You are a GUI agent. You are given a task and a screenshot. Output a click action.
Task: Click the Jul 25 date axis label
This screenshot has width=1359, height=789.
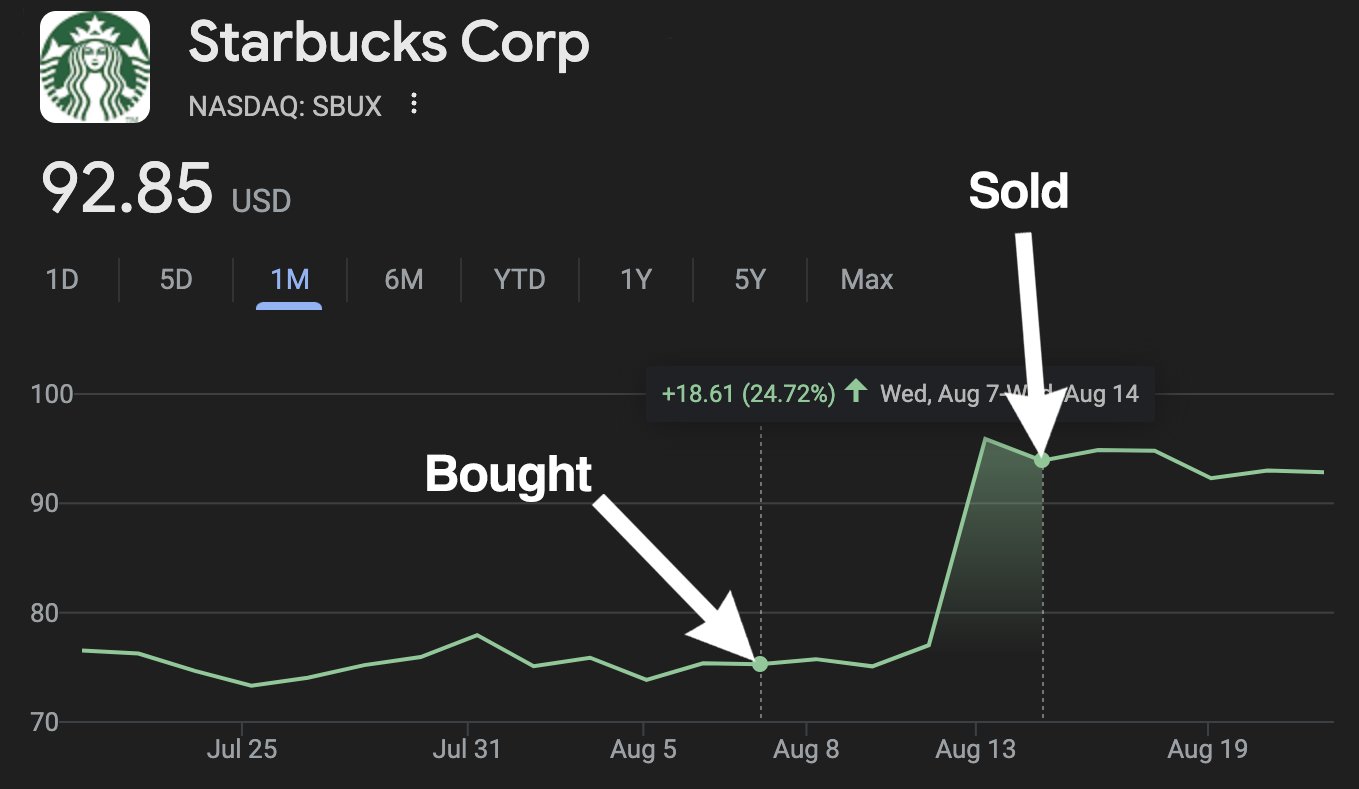pyautogui.click(x=242, y=749)
